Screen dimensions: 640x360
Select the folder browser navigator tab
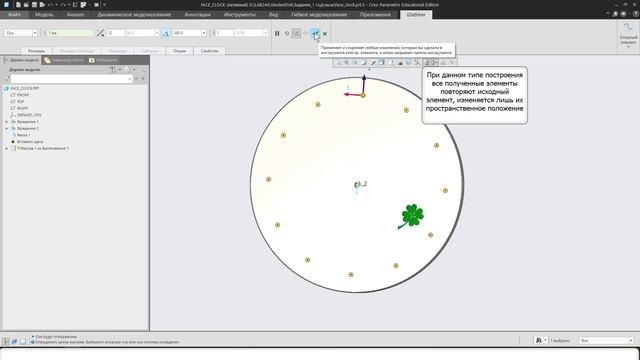coord(64,60)
